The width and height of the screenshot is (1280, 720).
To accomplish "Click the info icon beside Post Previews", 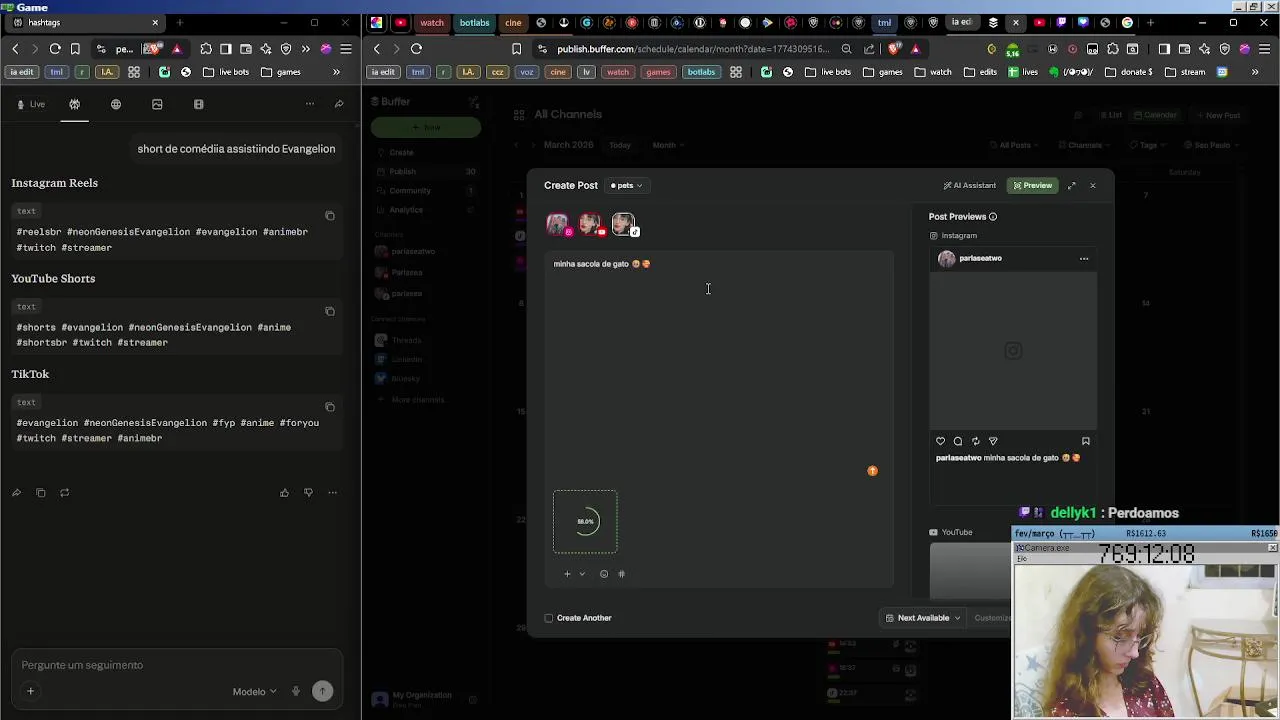I will point(992,217).
